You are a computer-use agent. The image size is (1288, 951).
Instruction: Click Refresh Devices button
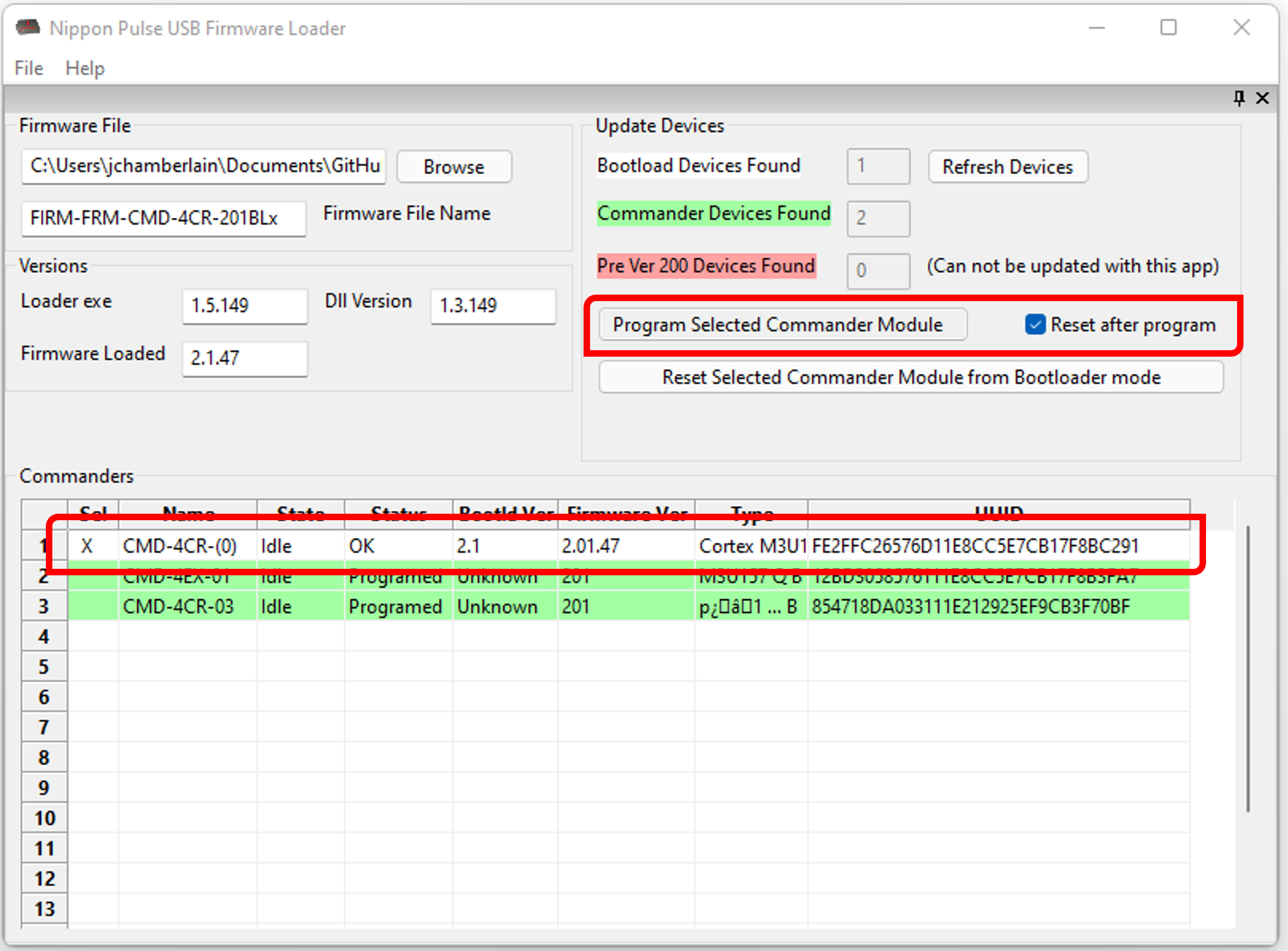click(1007, 167)
